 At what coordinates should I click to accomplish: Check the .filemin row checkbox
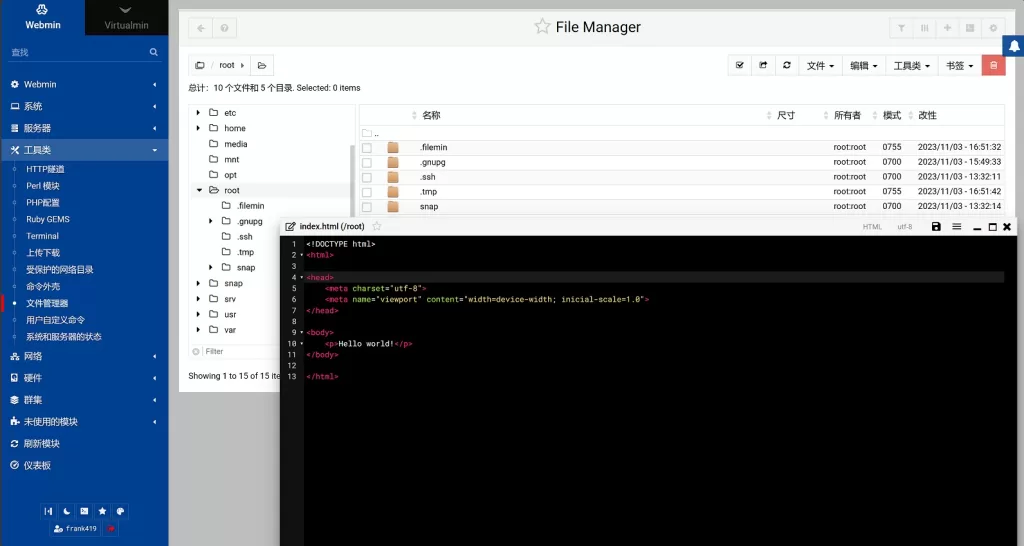[367, 148]
